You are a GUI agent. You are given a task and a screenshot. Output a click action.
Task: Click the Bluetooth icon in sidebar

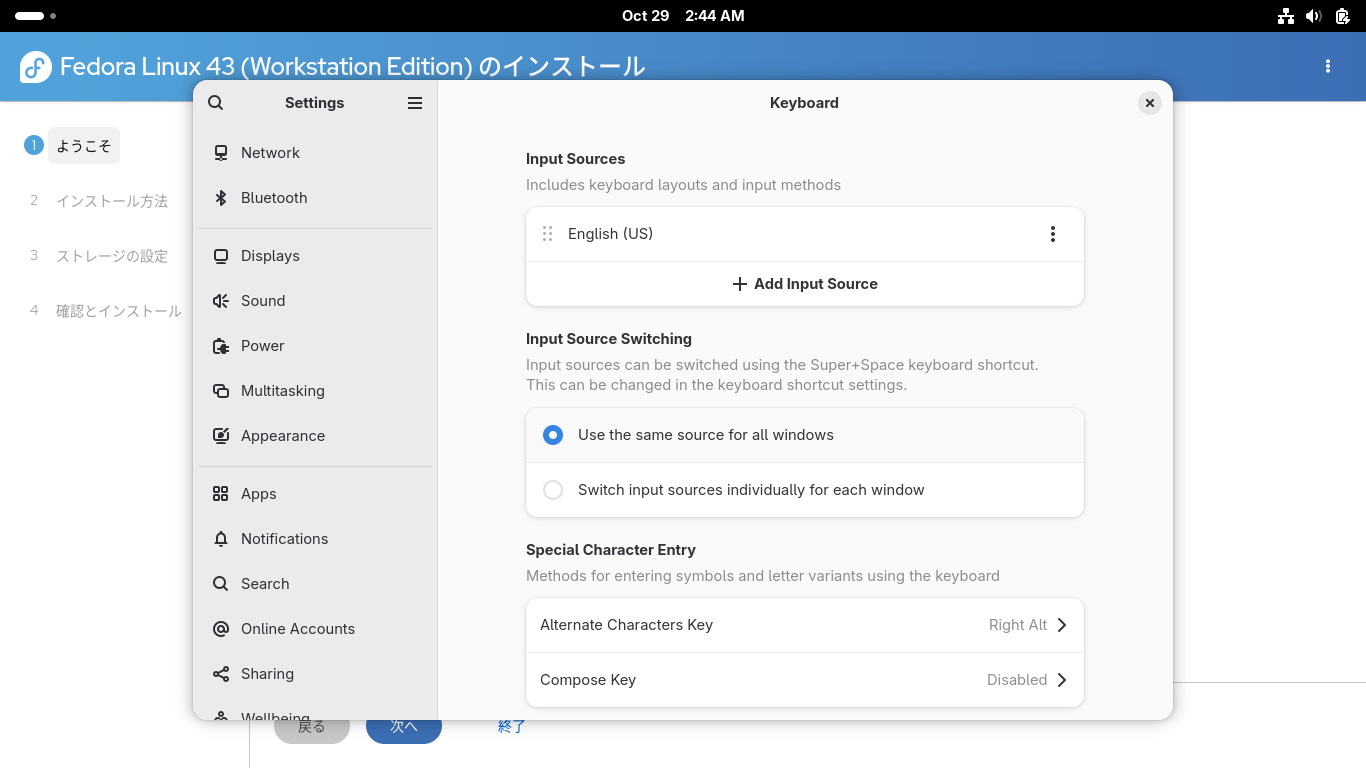[221, 198]
